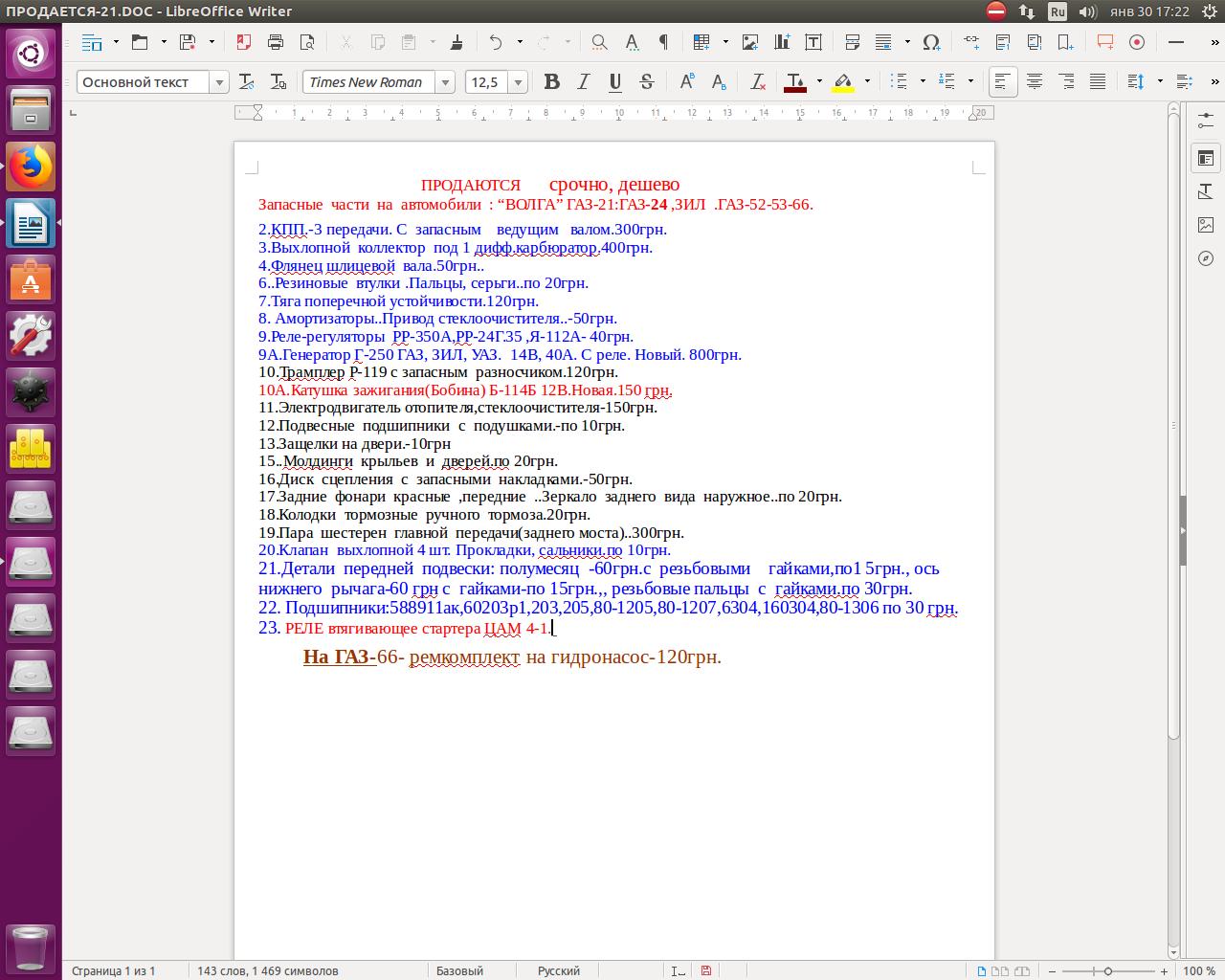1225x980 pixels.
Task: Click the Insert Chart icon
Action: coord(782,42)
